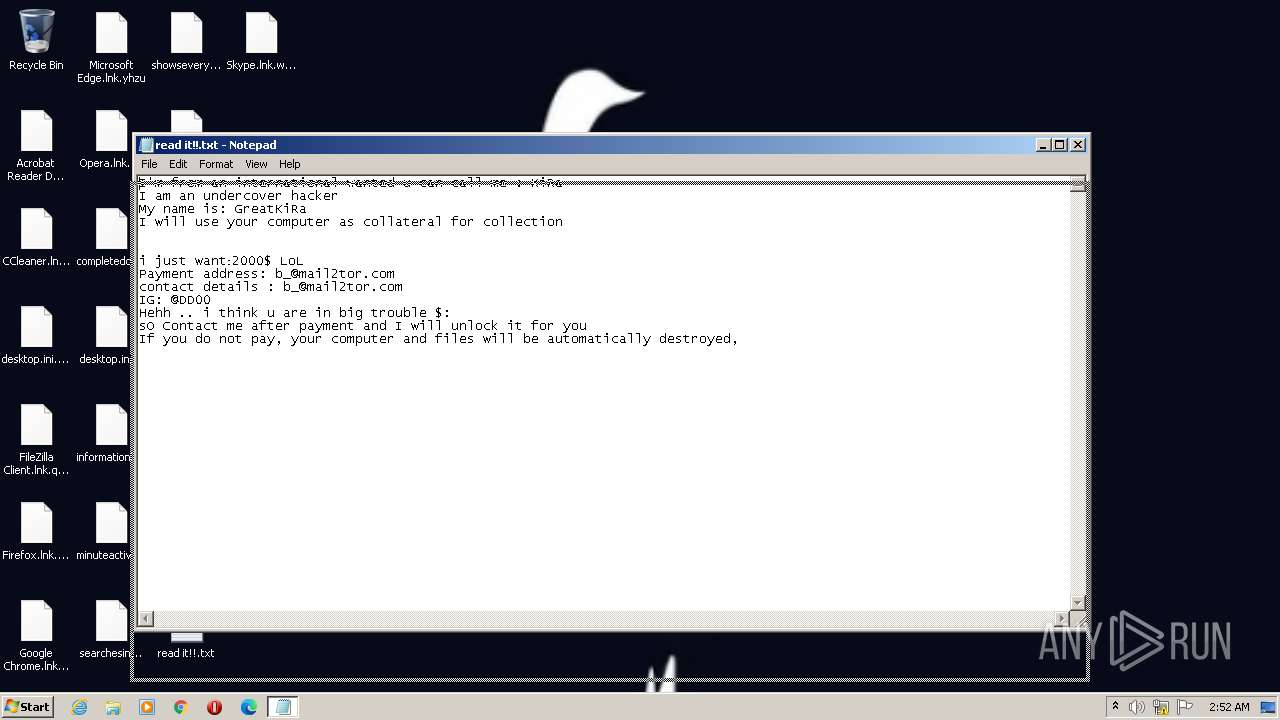This screenshot has width=1280, height=720.
Task: Select the FileZilla Client.lnk file icon
Action: coord(36,440)
